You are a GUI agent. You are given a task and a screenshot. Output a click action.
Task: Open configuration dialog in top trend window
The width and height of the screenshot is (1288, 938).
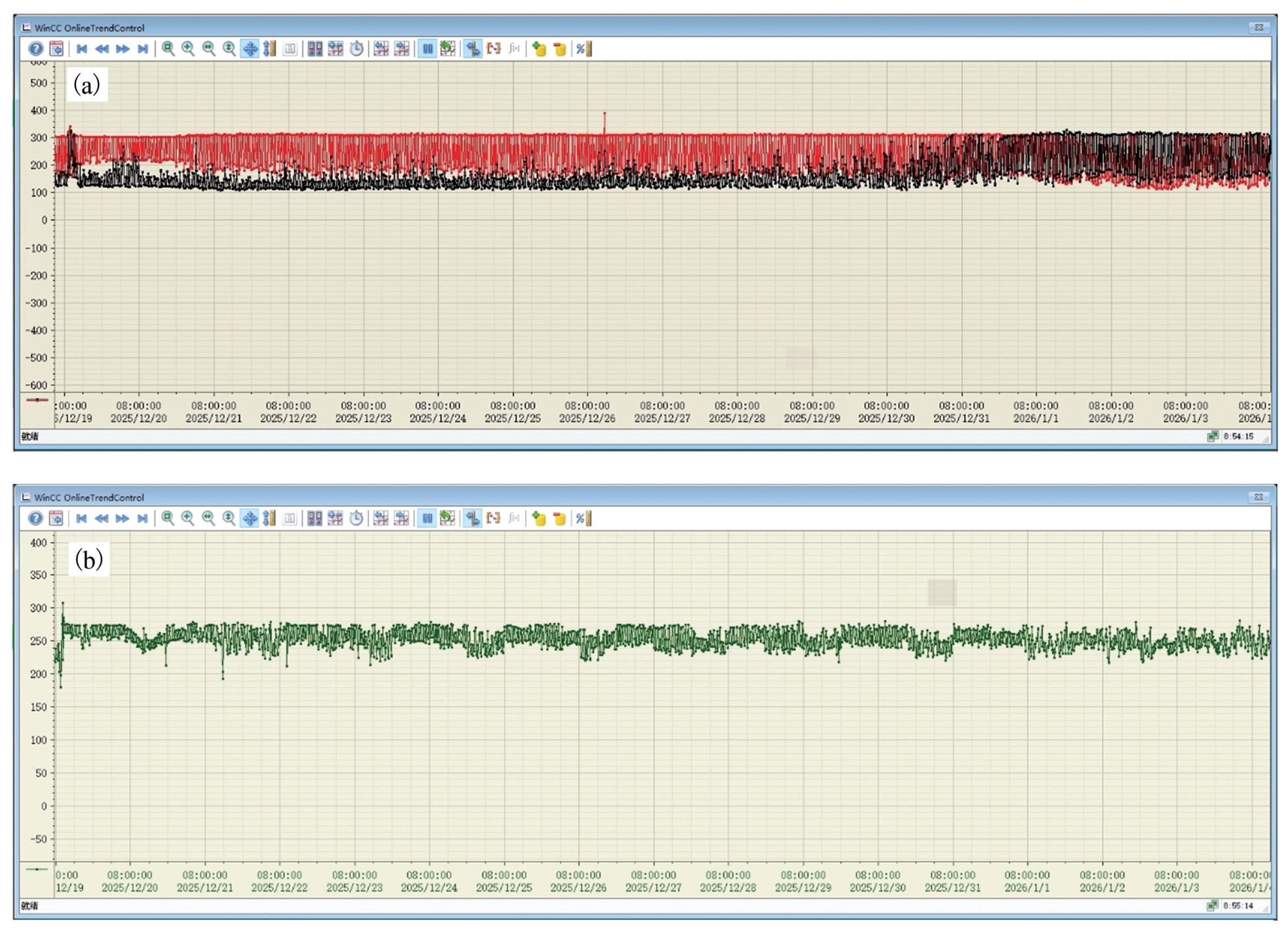point(57,48)
